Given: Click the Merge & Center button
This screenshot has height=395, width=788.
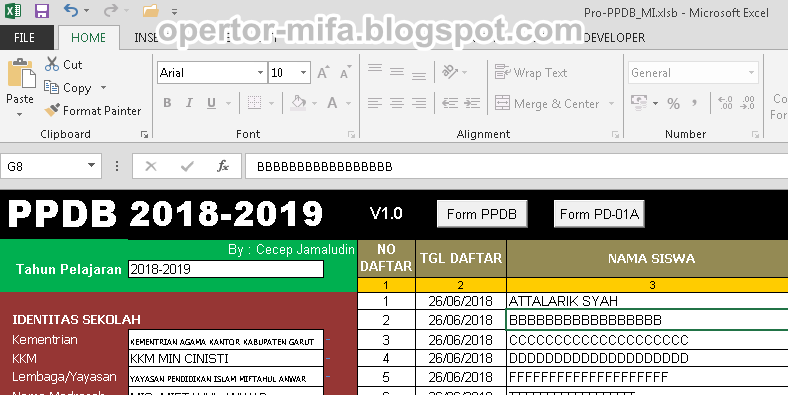Looking at the screenshot, I should pos(547,104).
